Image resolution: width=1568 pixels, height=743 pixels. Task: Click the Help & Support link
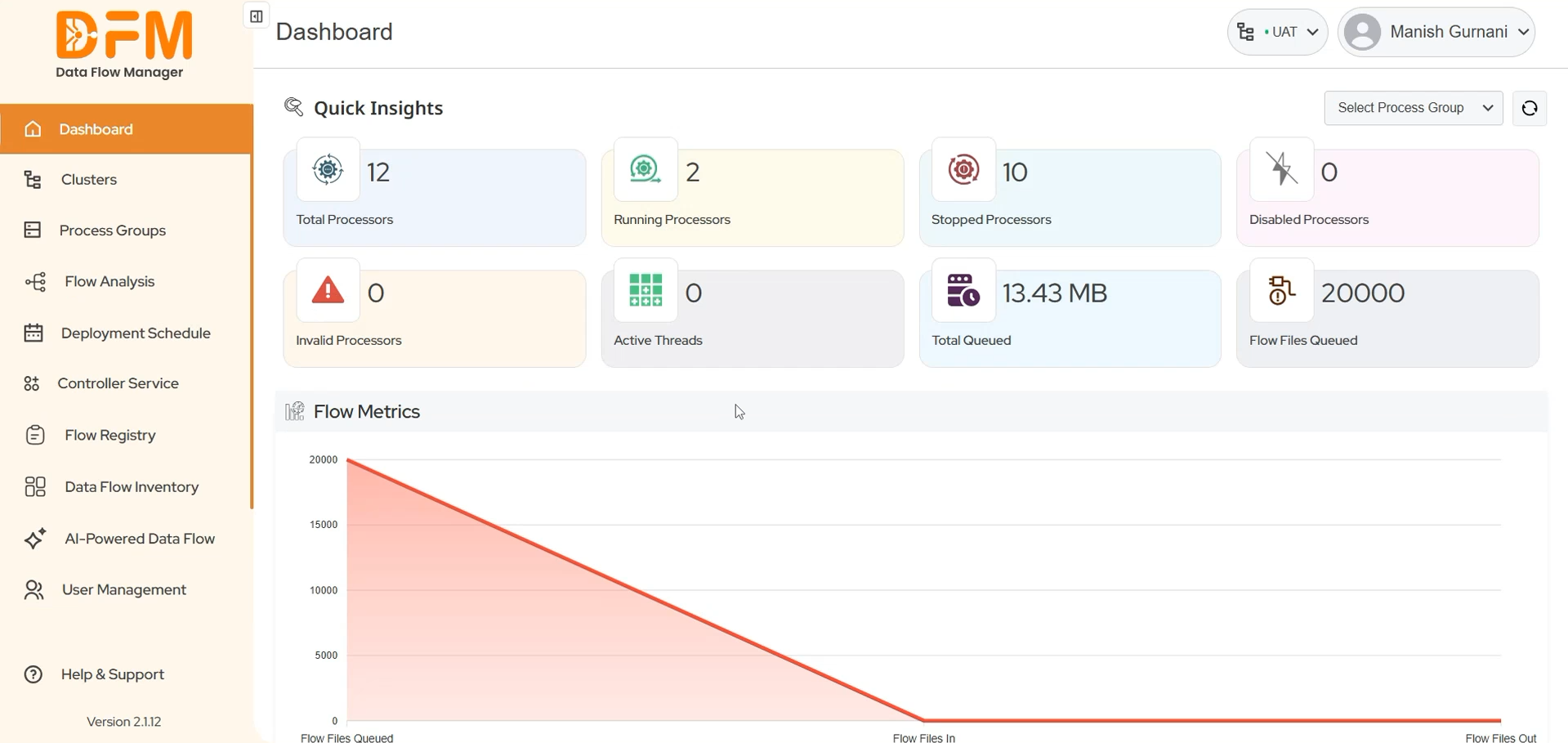coord(113,674)
